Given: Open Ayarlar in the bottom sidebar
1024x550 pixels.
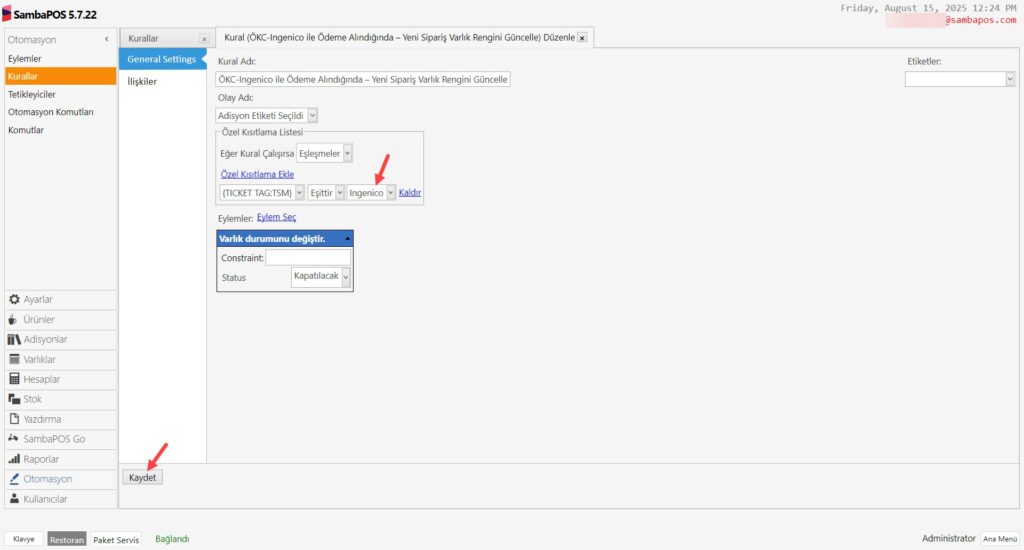Looking at the screenshot, I should tap(38, 299).
